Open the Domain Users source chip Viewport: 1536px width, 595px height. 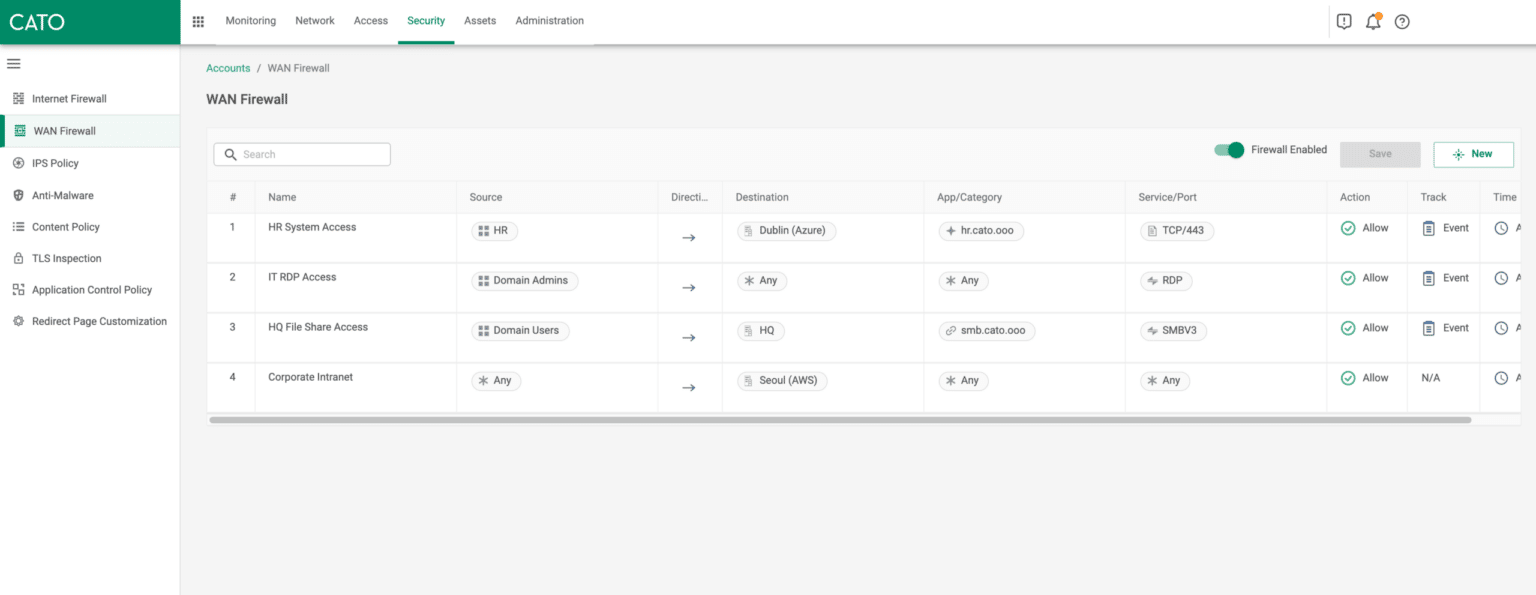click(519, 331)
